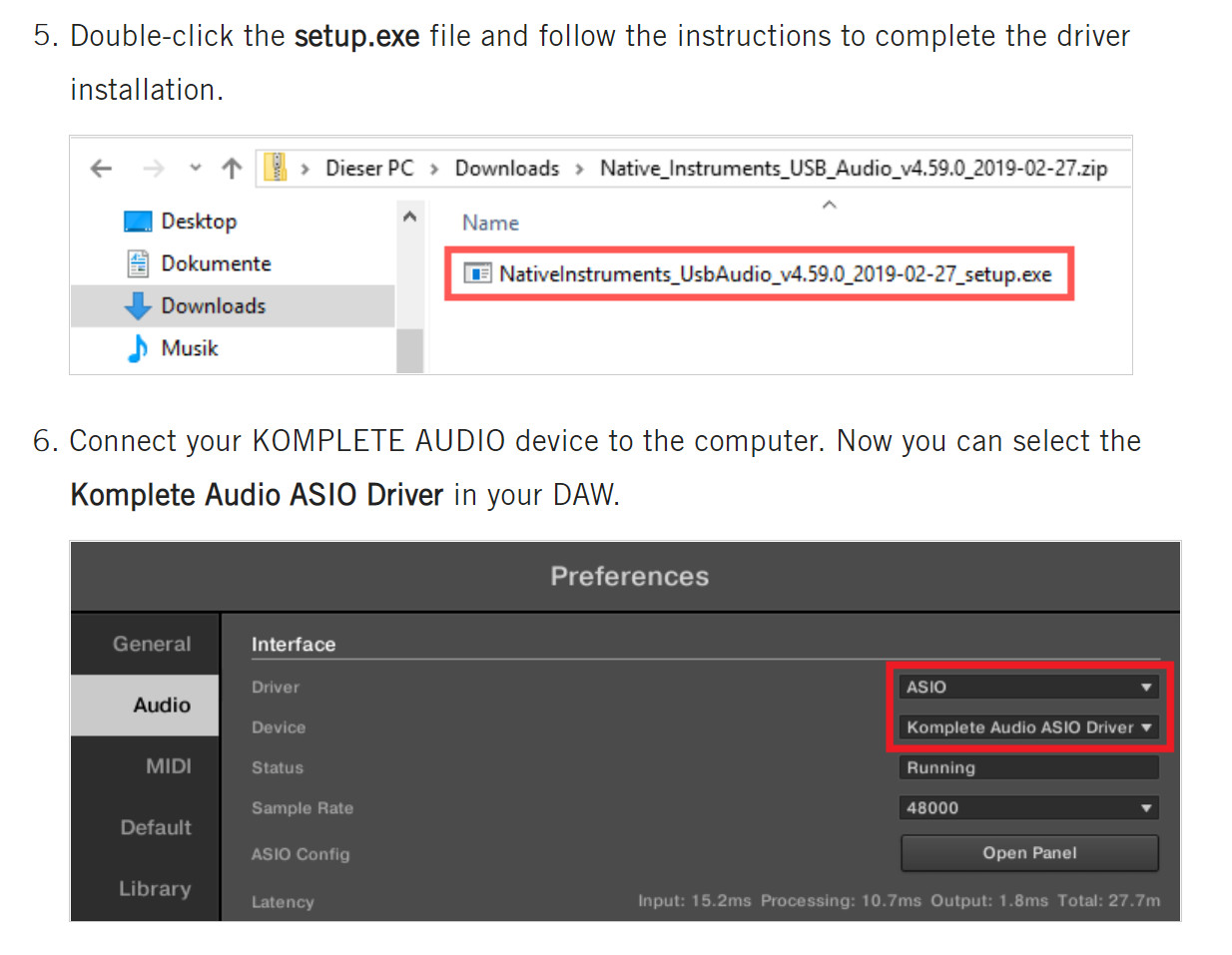Screen dimensions: 1232x955
Task: Click the Interface section heading
Action: pyautogui.click(x=294, y=645)
